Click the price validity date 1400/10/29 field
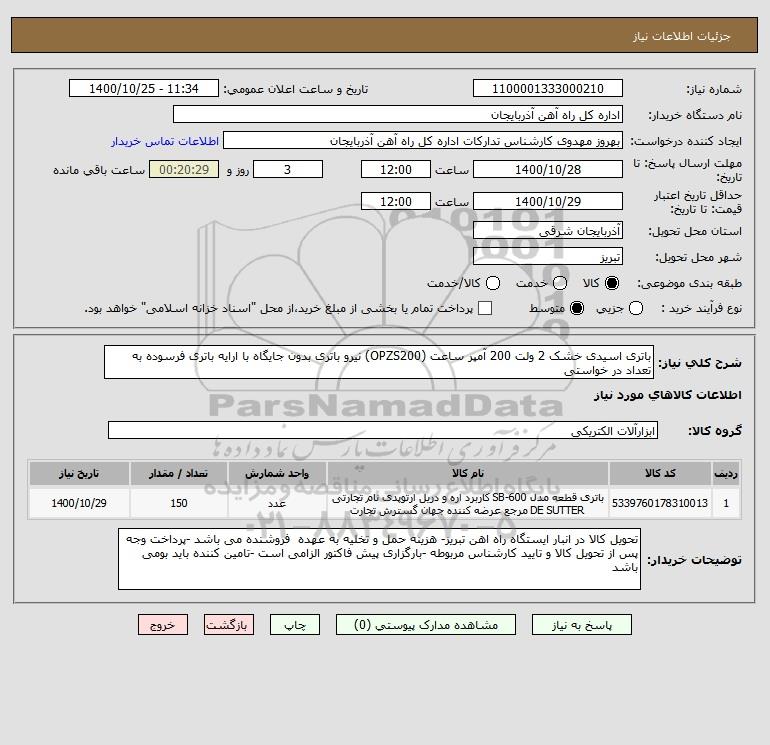Image resolution: width=770 pixels, height=745 pixels. (548, 201)
